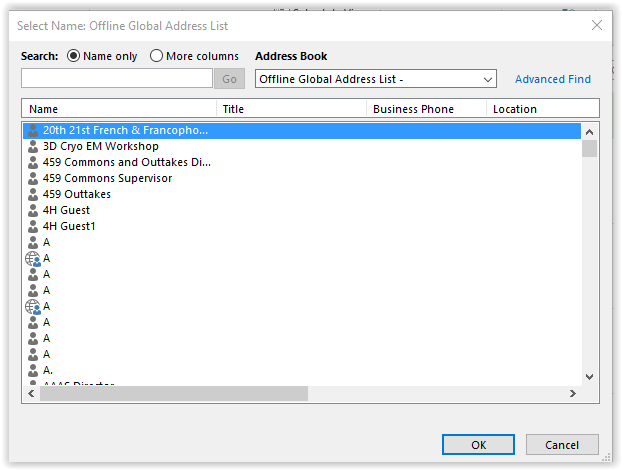Click the Title column header
Viewport: 622px width, 470px height.
click(x=292, y=109)
